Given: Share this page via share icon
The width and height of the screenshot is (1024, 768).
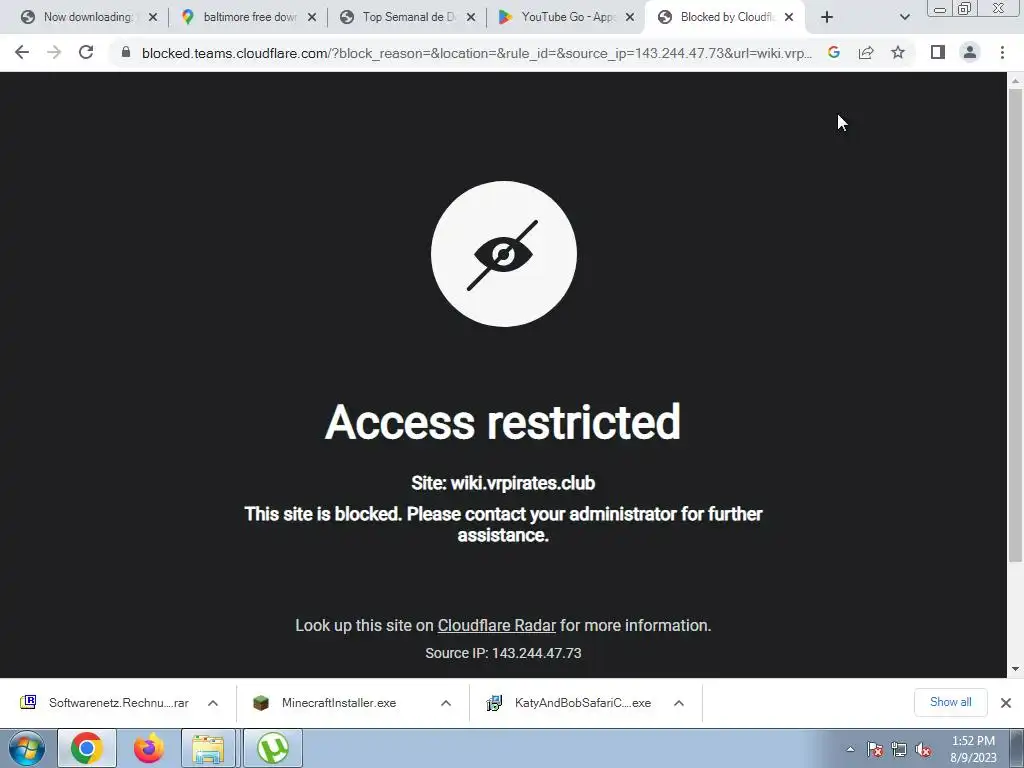Looking at the screenshot, I should pos(866,52).
